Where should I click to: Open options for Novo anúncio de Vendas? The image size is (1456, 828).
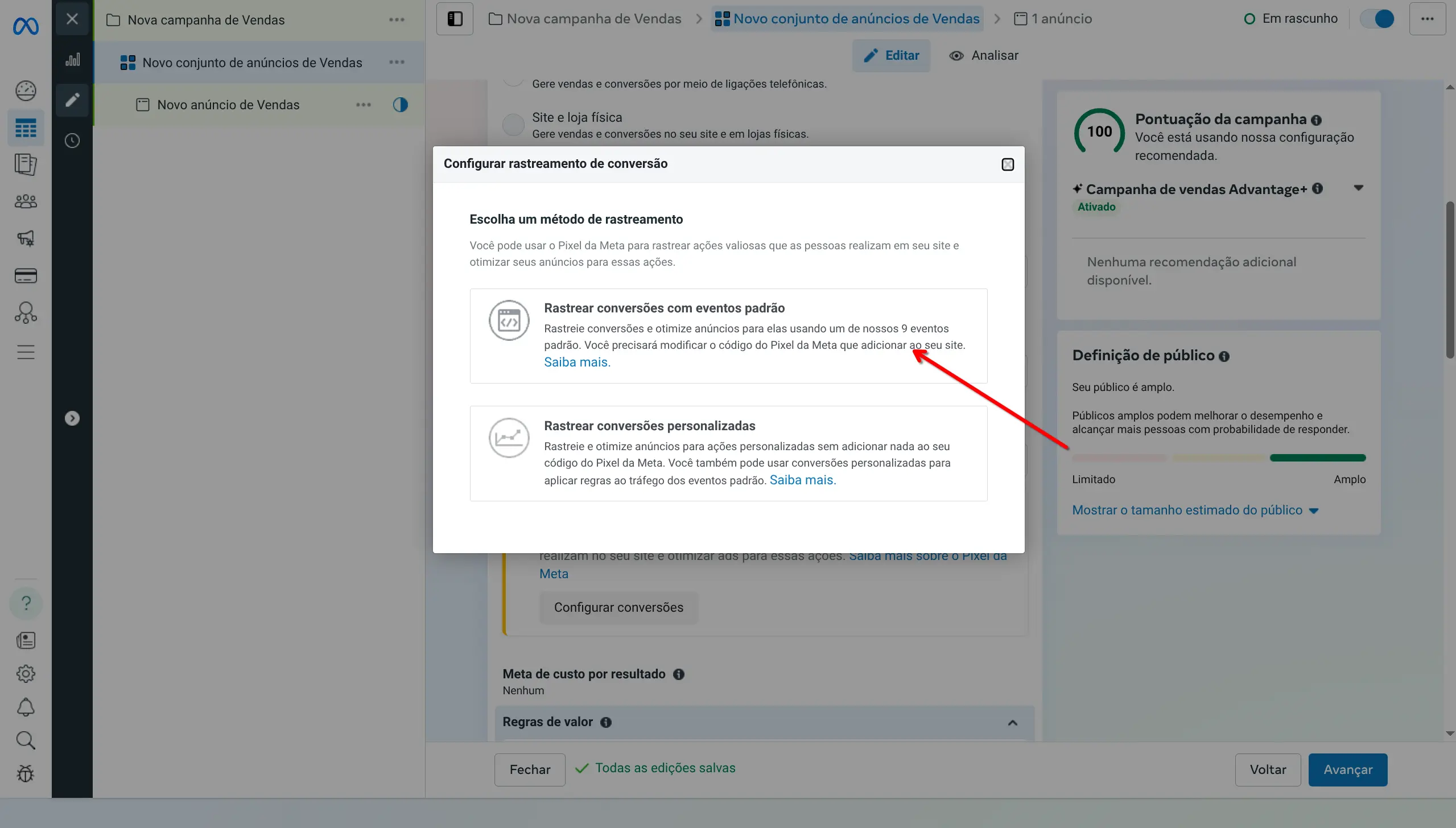(364, 105)
